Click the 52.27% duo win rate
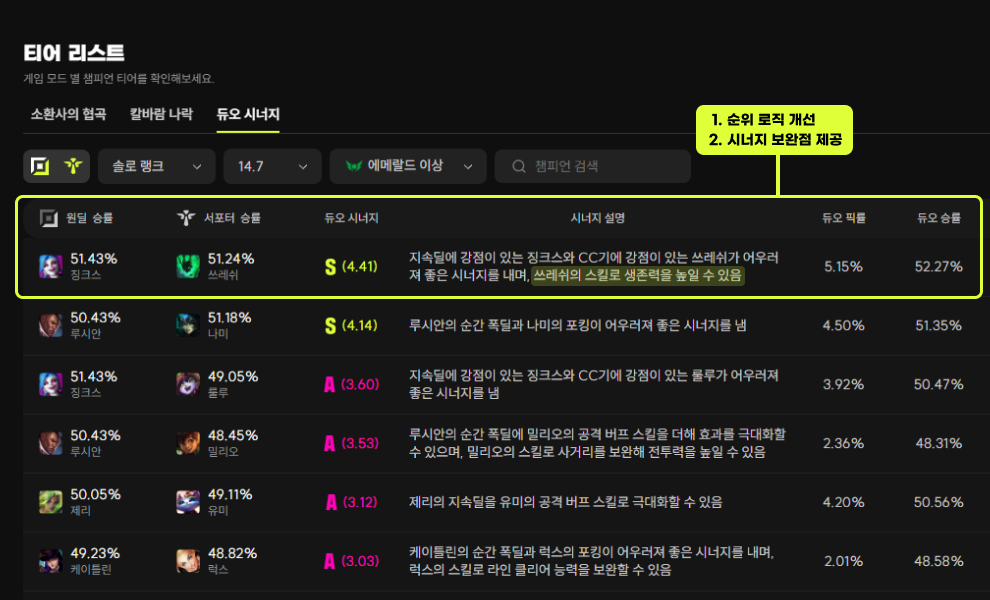This screenshot has height=600, width=990. pos(939,267)
